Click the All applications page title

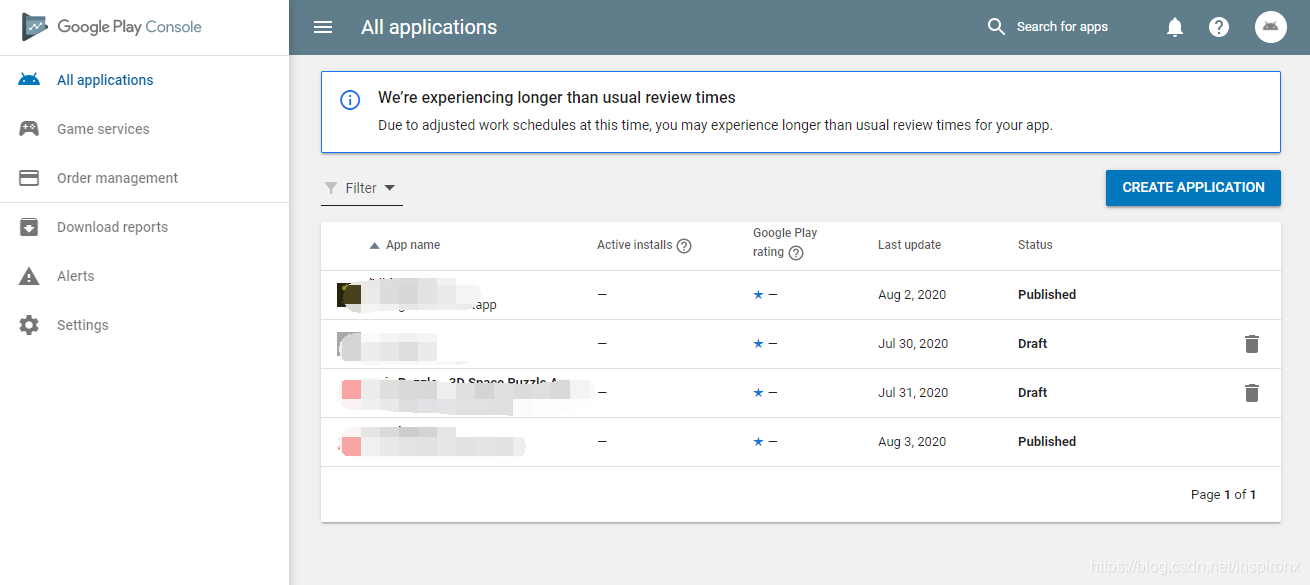[x=429, y=28]
